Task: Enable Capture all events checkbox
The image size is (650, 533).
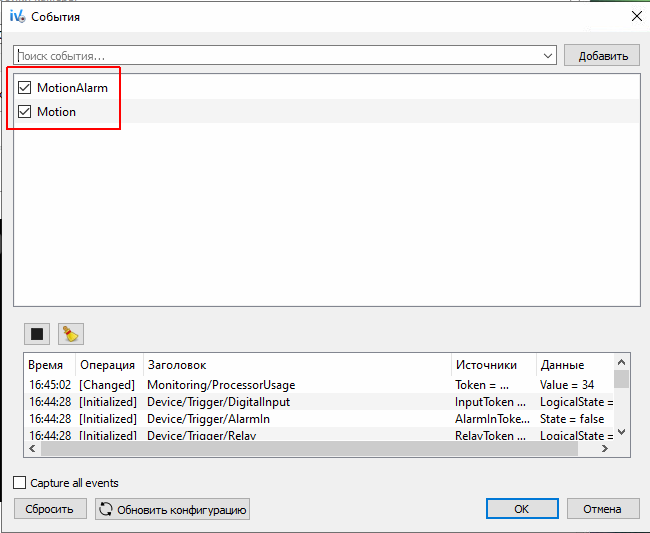Action: pyautogui.click(x=19, y=483)
